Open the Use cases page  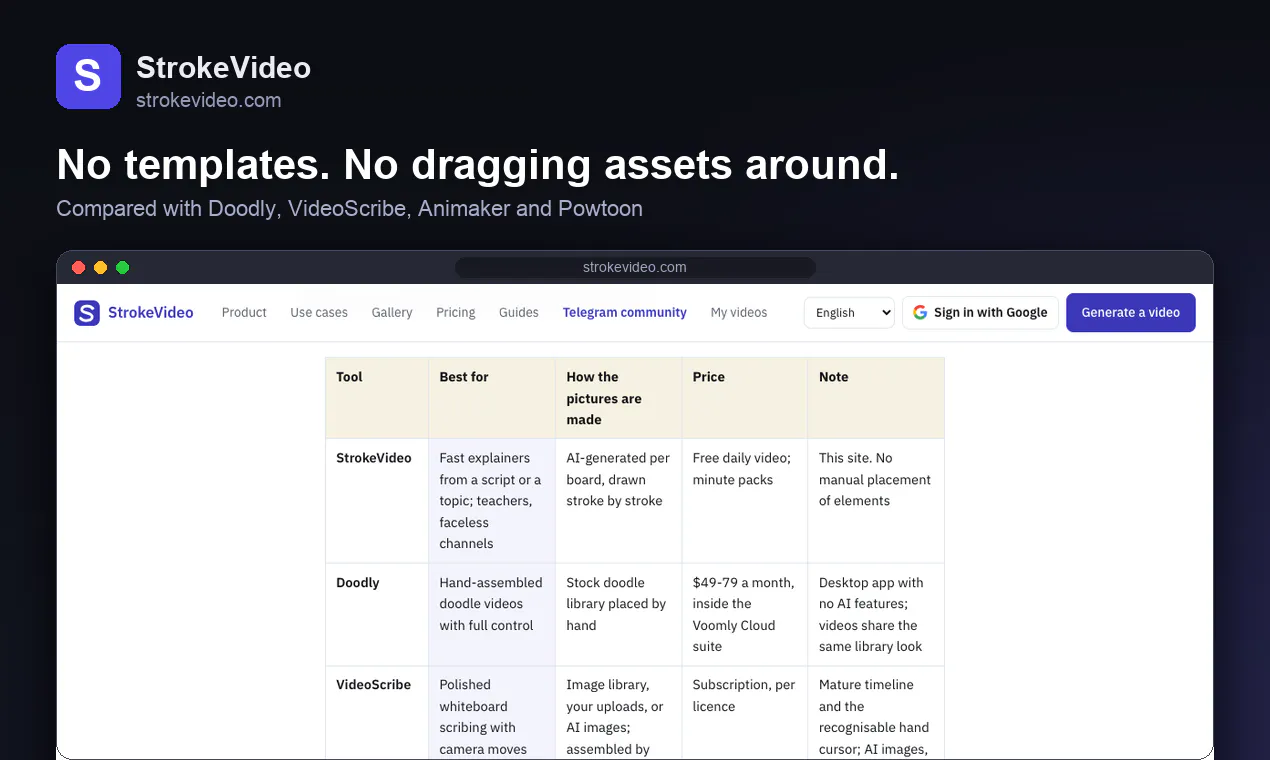pyautogui.click(x=319, y=313)
